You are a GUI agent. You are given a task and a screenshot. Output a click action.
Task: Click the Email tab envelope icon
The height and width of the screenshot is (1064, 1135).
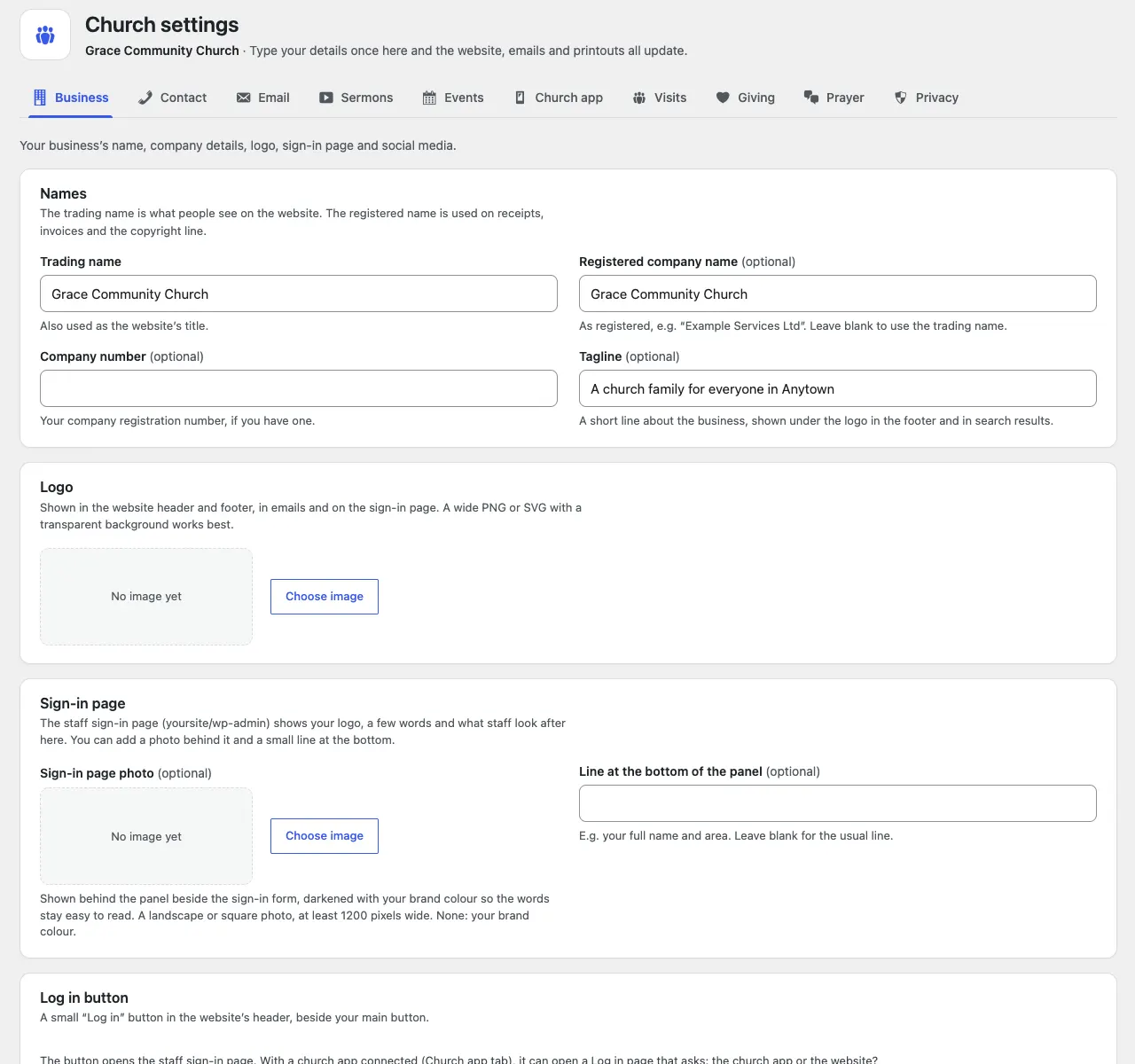click(x=243, y=98)
